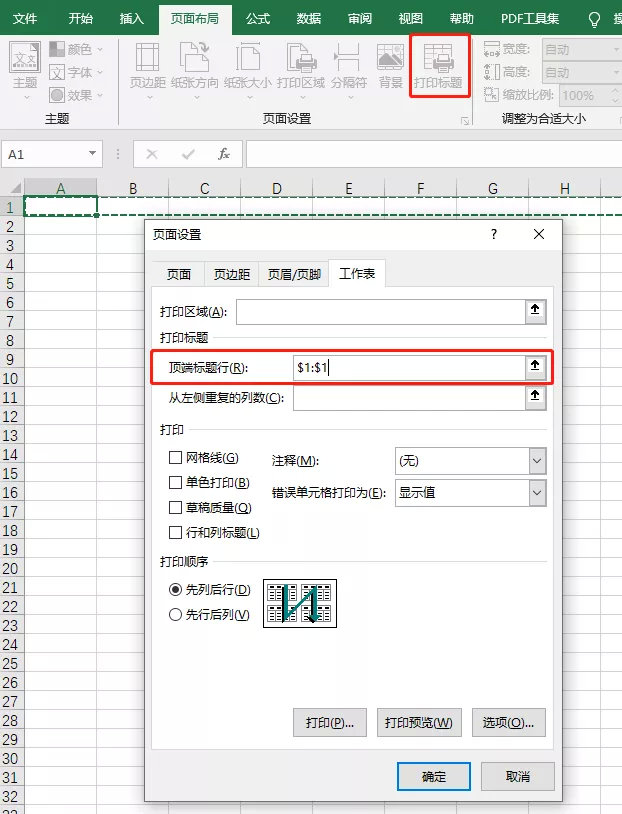Open paper Size (纸张大小) menu
The height and width of the screenshot is (814, 622).
pos(248,70)
